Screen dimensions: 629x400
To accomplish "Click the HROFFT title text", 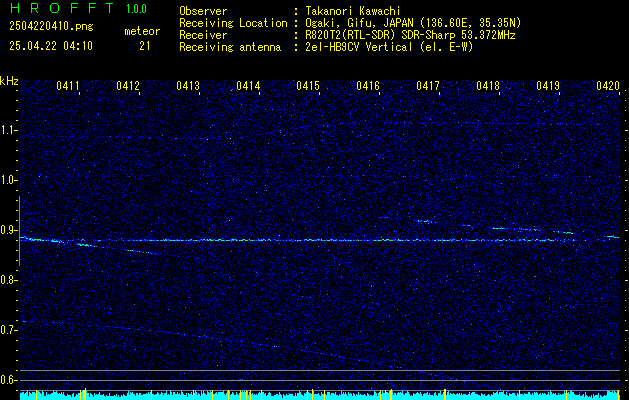I will coord(62,8).
